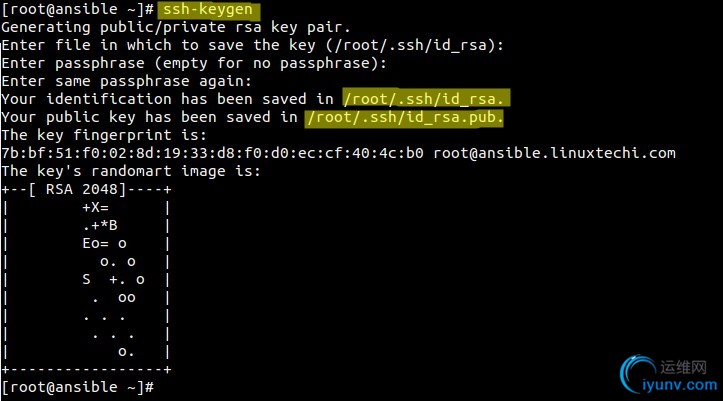The height and width of the screenshot is (401, 723).
Task: Click the 'The key fingerprint is:' line
Action: coord(104,135)
